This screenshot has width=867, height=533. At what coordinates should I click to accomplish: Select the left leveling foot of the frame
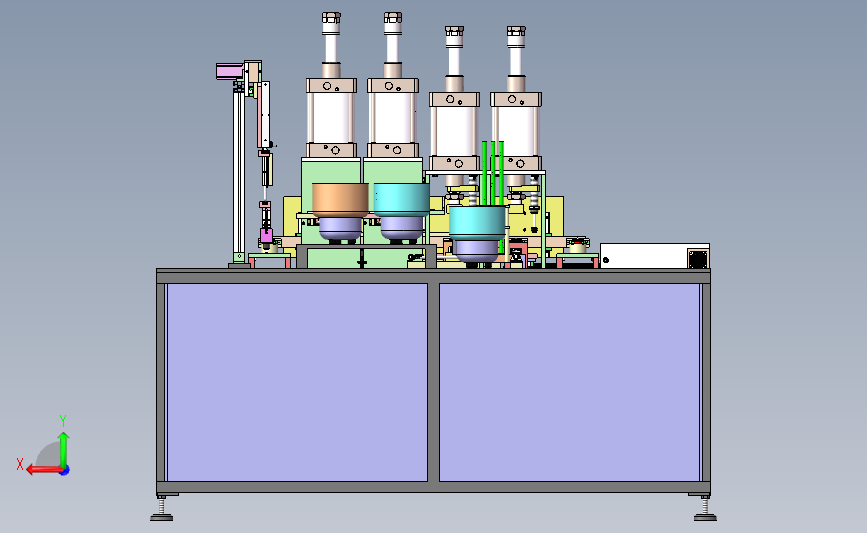[x=161, y=509]
